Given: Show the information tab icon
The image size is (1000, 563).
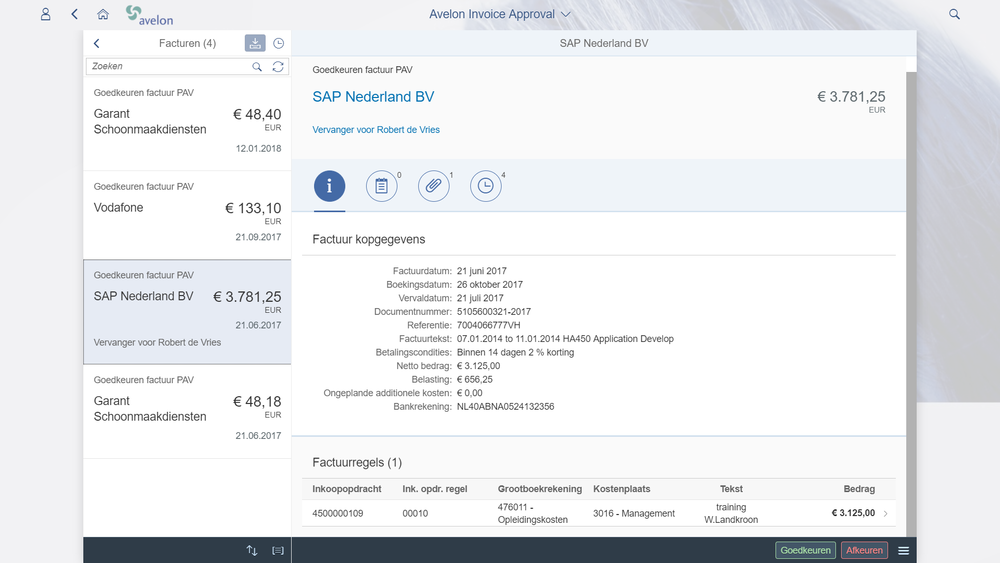Looking at the screenshot, I should coord(330,186).
